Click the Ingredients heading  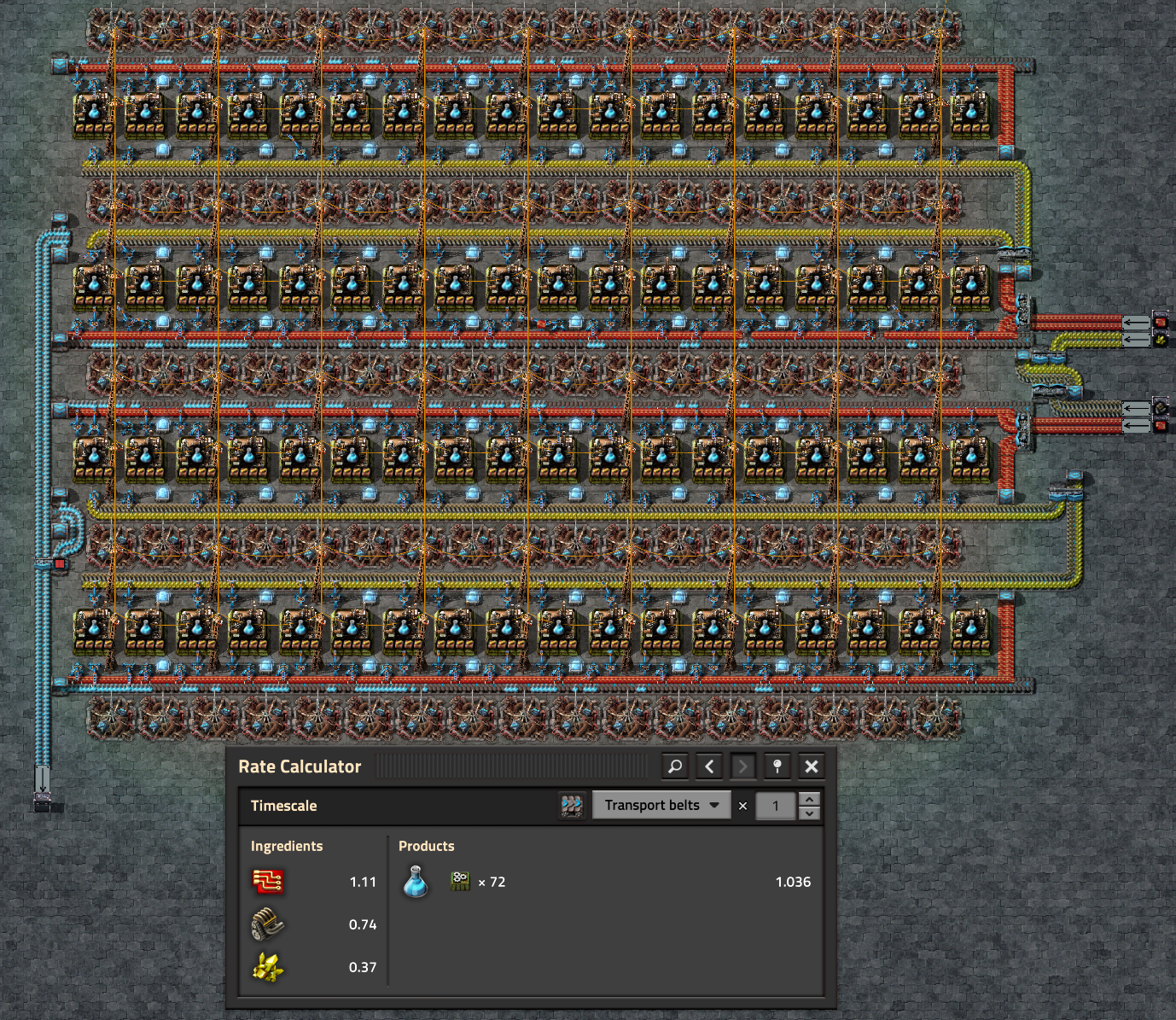pyautogui.click(x=287, y=846)
